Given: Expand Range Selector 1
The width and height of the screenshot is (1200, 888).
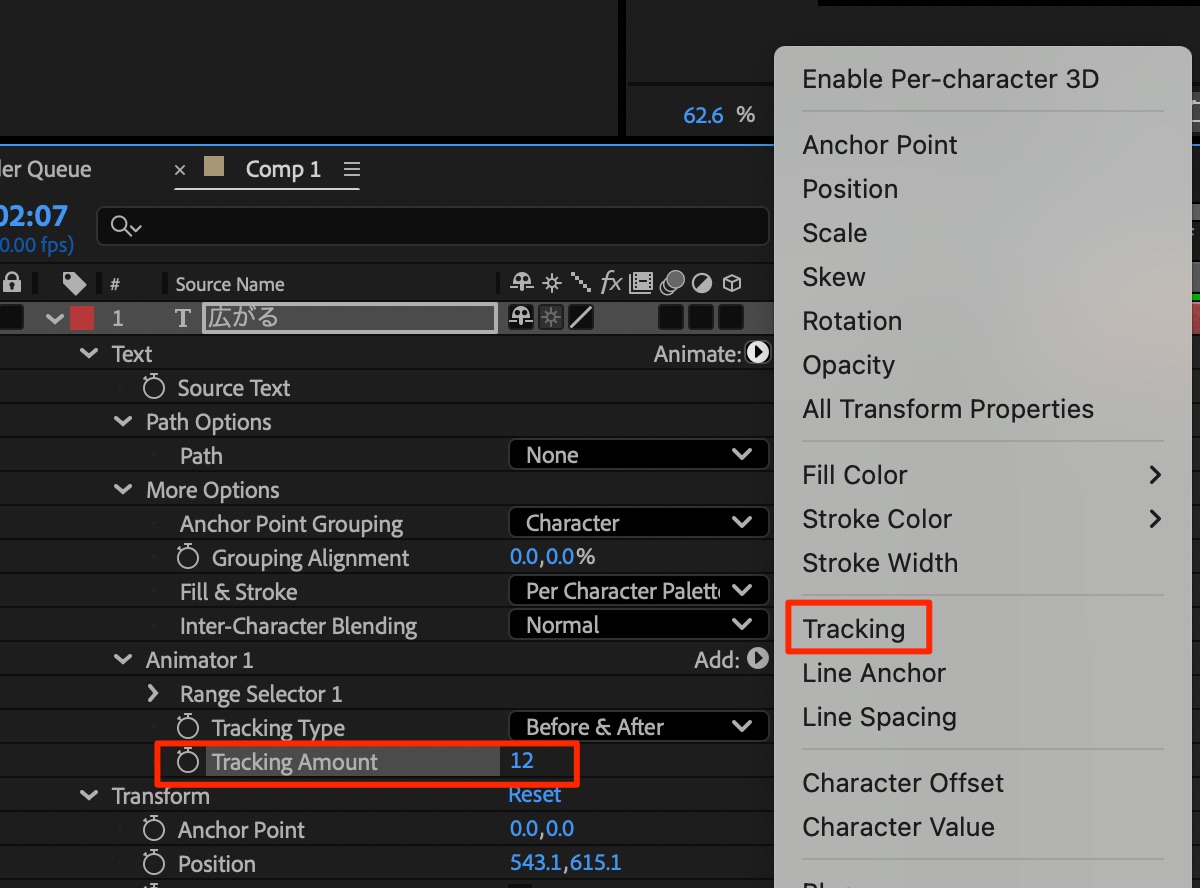Looking at the screenshot, I should tap(153, 694).
